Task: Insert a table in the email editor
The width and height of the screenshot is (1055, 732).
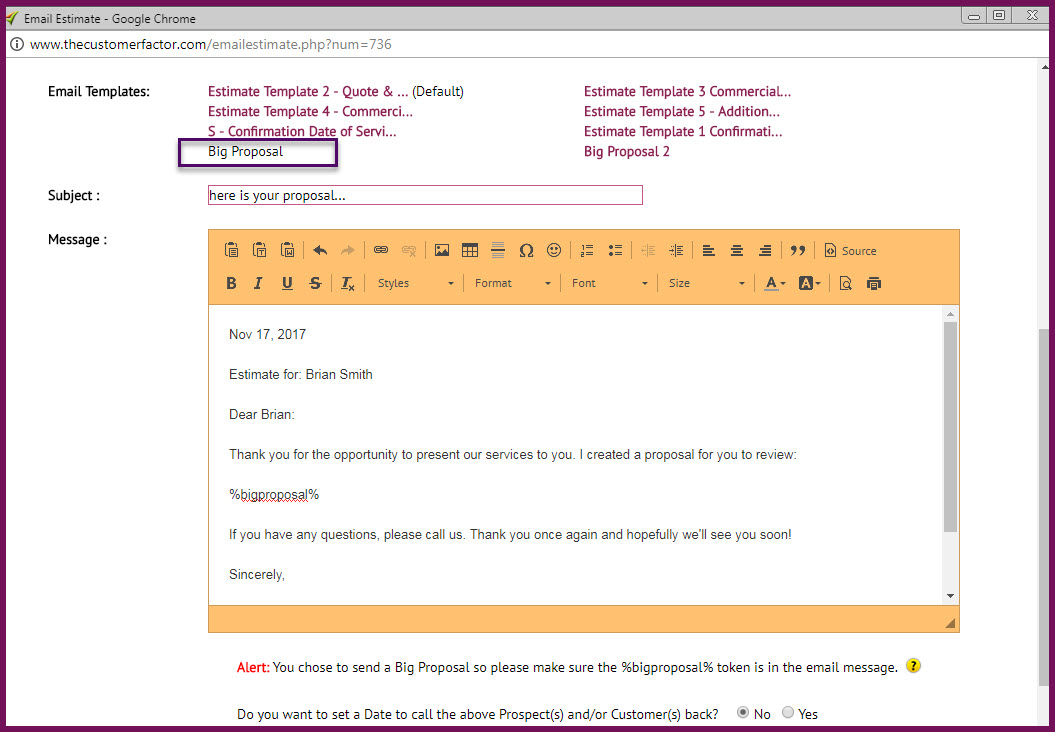Action: pos(470,250)
